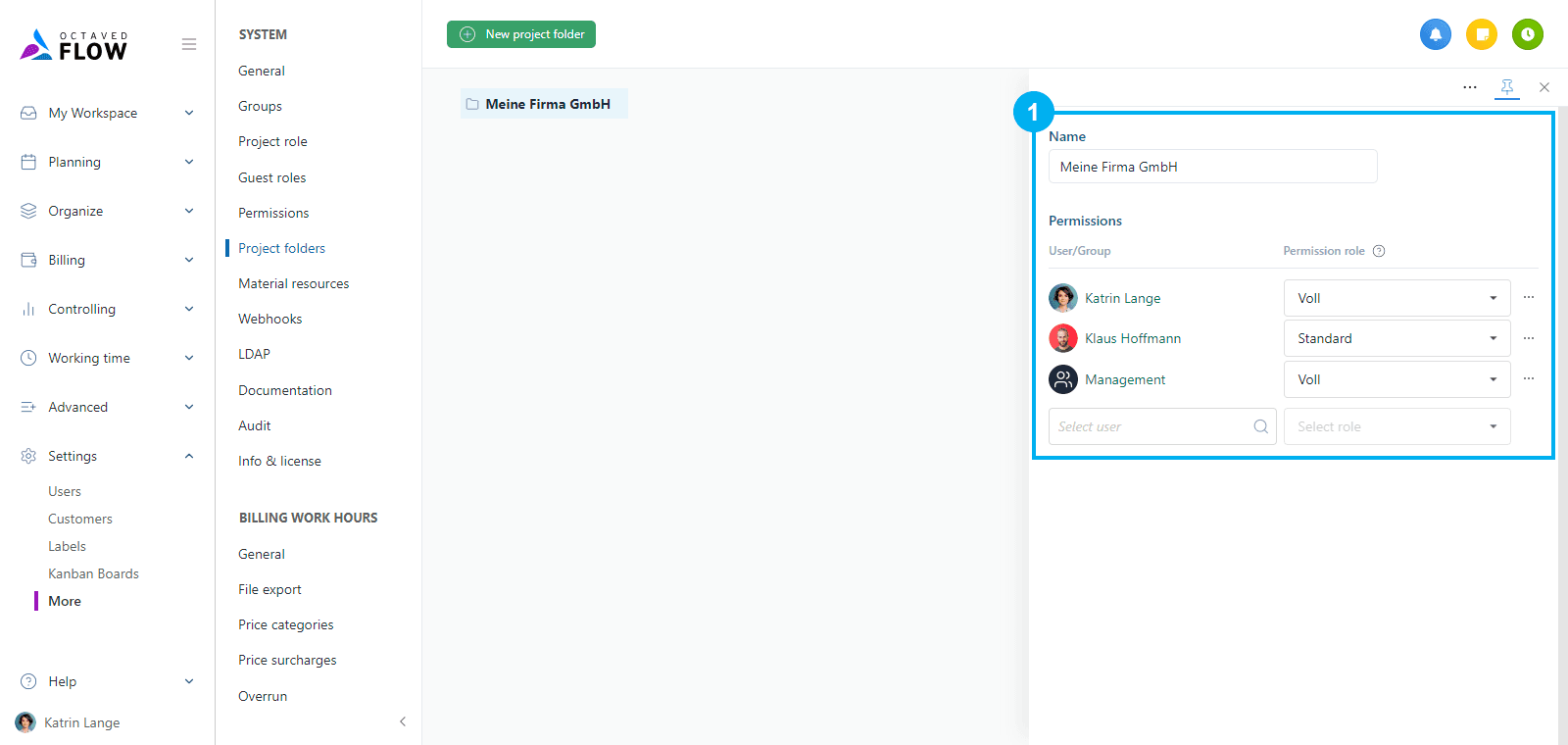This screenshot has height=745, width=1568.
Task: Change Klaus Hoffmann's Standard role dropdown
Action: pos(1396,338)
